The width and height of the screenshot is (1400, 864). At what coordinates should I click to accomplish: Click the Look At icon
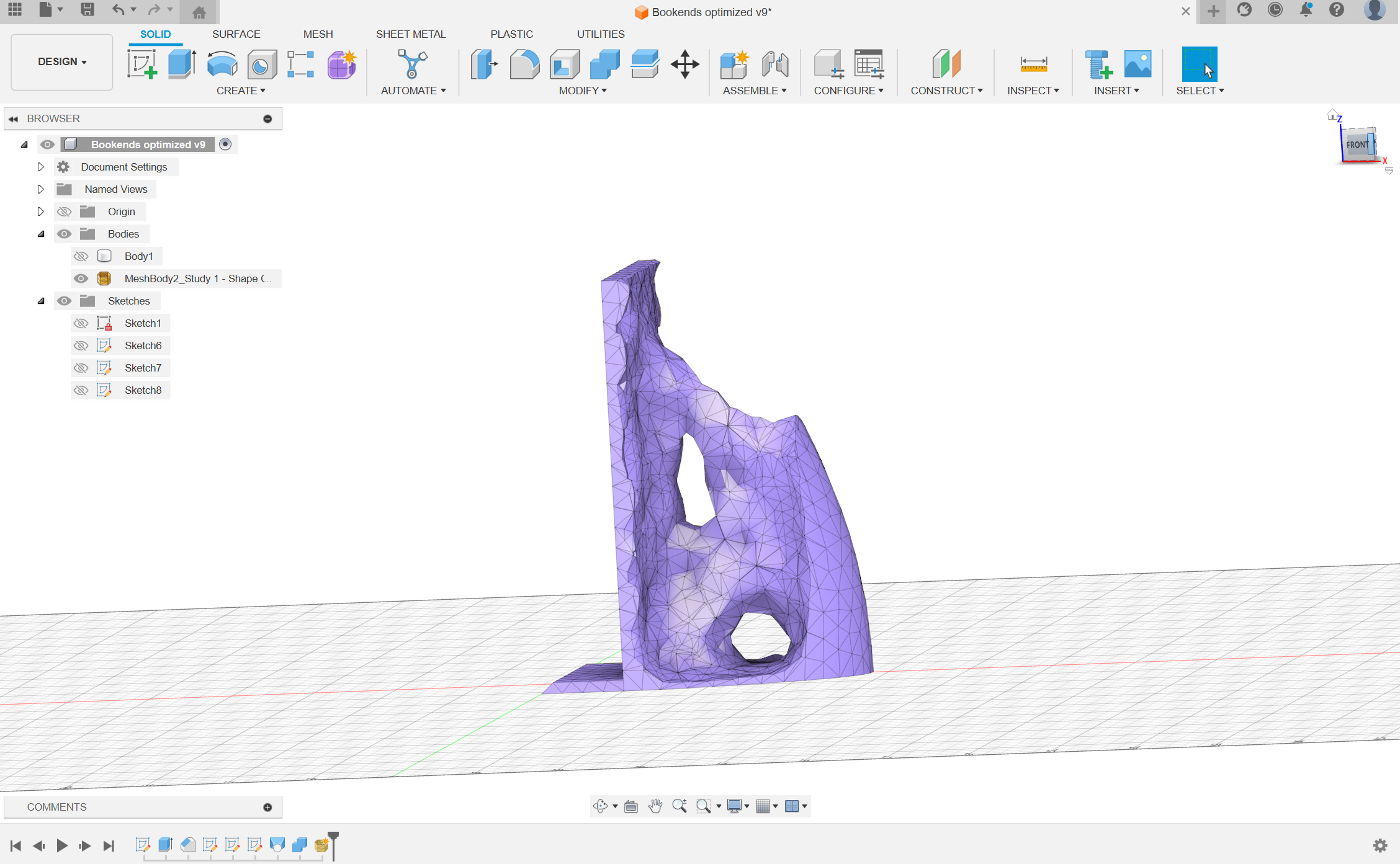pos(631,806)
